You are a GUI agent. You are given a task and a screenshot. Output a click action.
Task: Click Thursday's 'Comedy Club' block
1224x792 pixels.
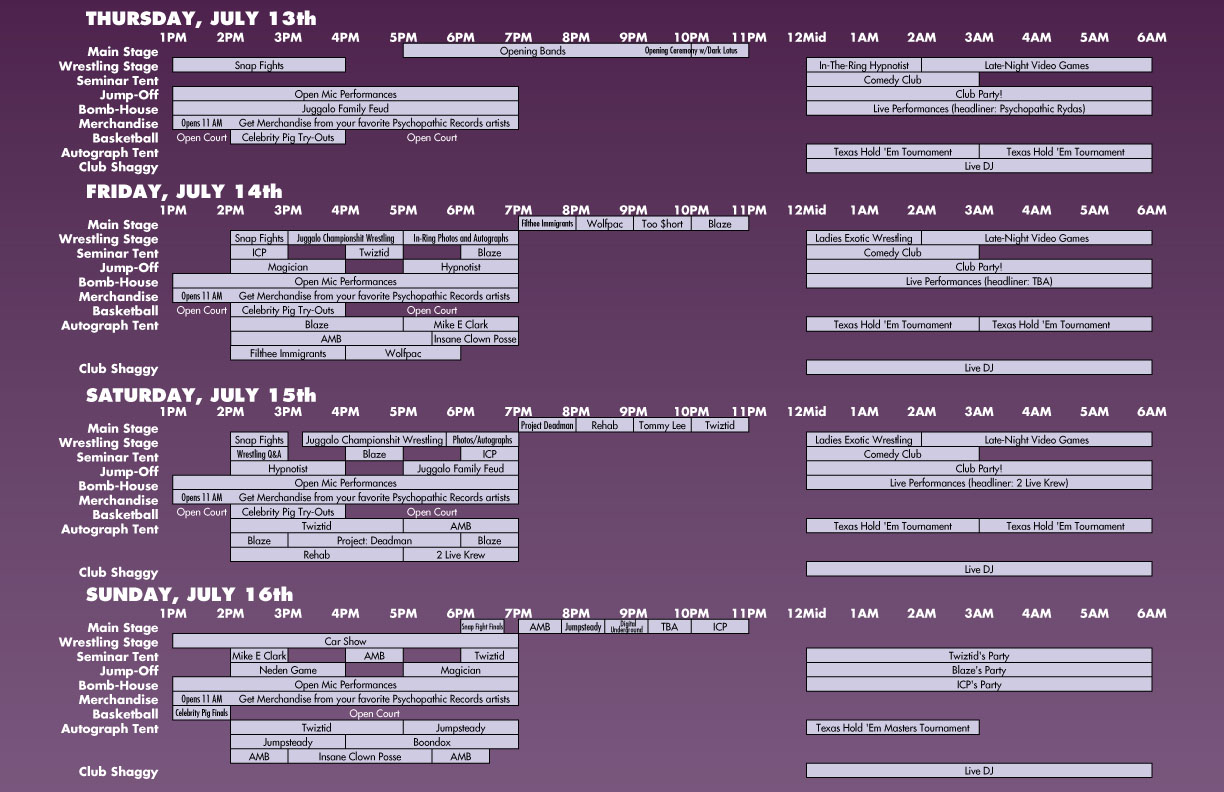pos(893,80)
